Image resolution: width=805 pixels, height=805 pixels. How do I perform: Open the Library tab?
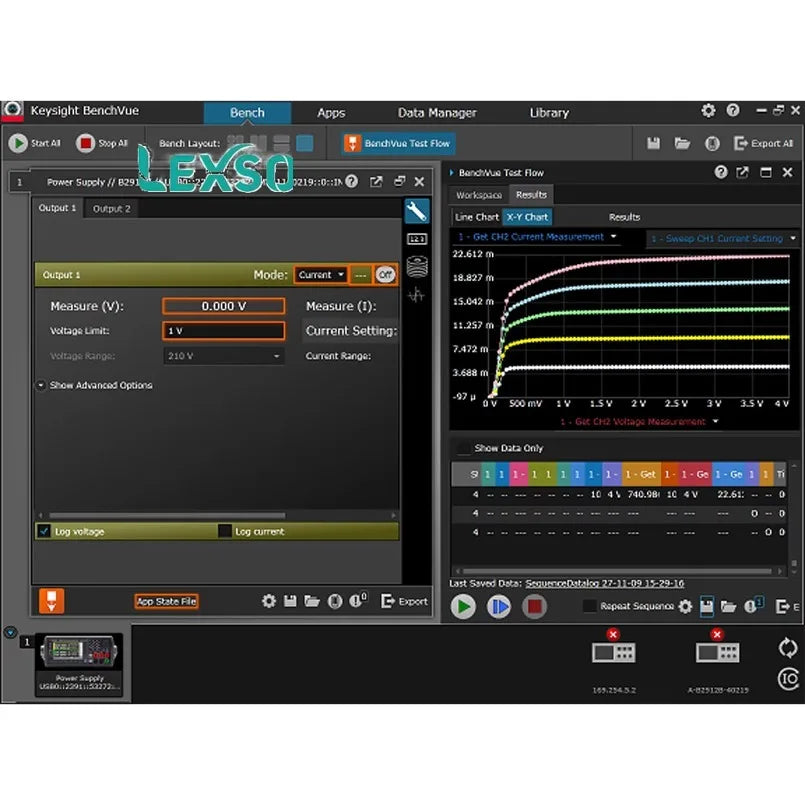[549, 112]
